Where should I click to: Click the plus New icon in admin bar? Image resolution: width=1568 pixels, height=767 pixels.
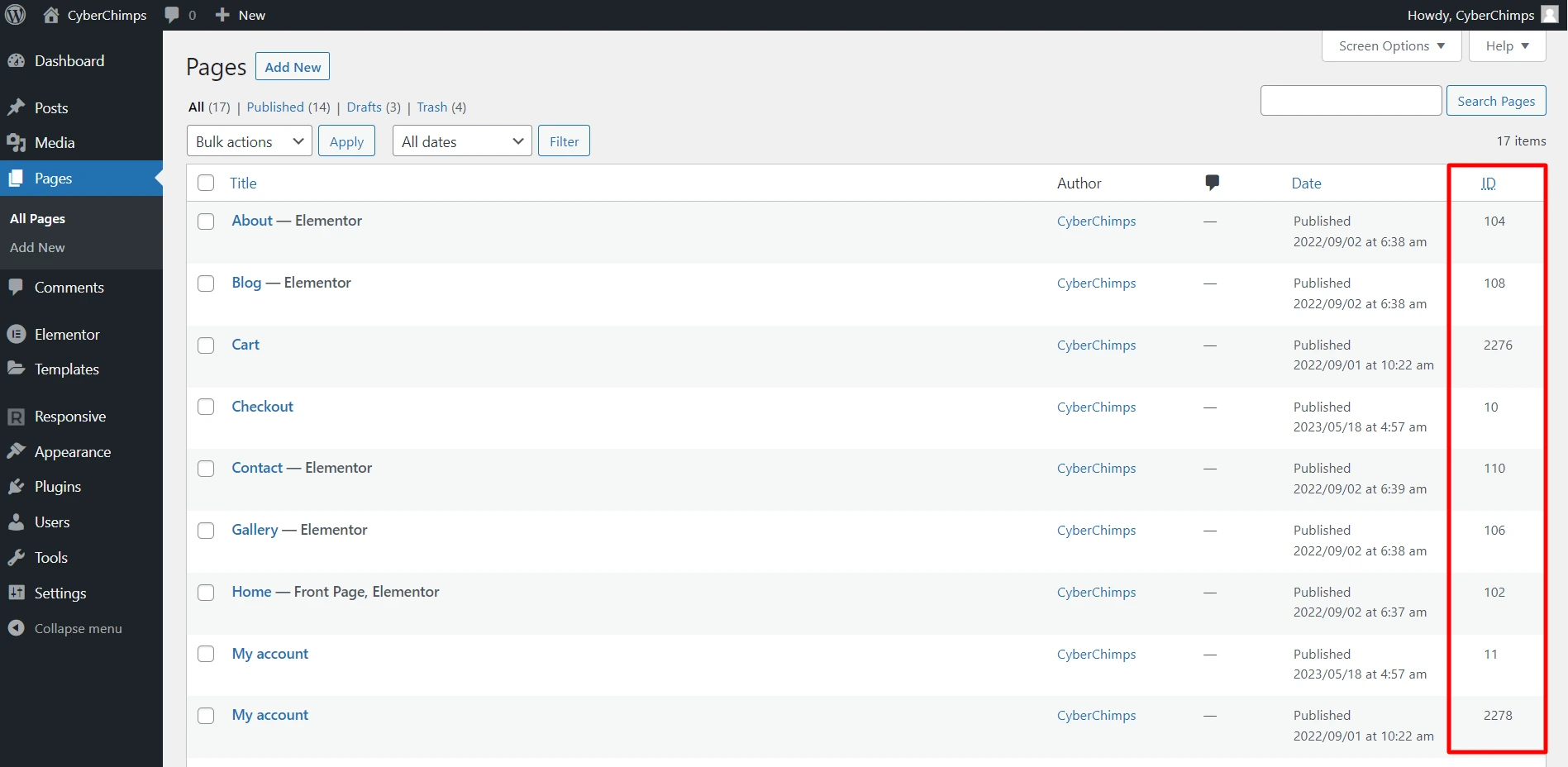click(222, 15)
